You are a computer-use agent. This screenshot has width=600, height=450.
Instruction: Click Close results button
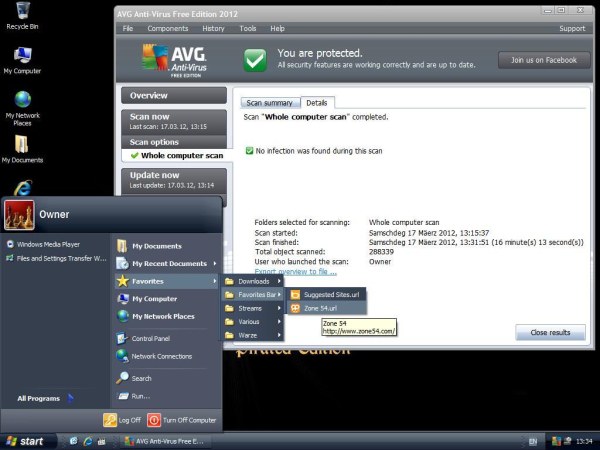pyautogui.click(x=550, y=332)
